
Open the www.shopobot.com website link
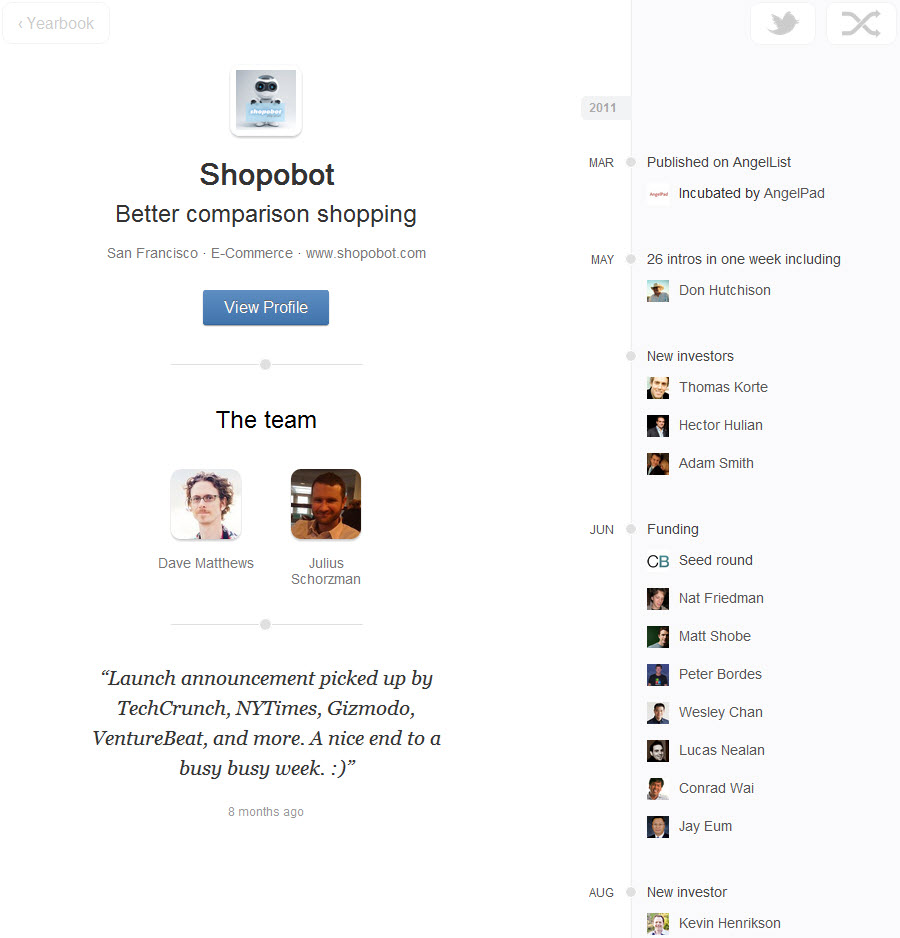click(x=366, y=254)
